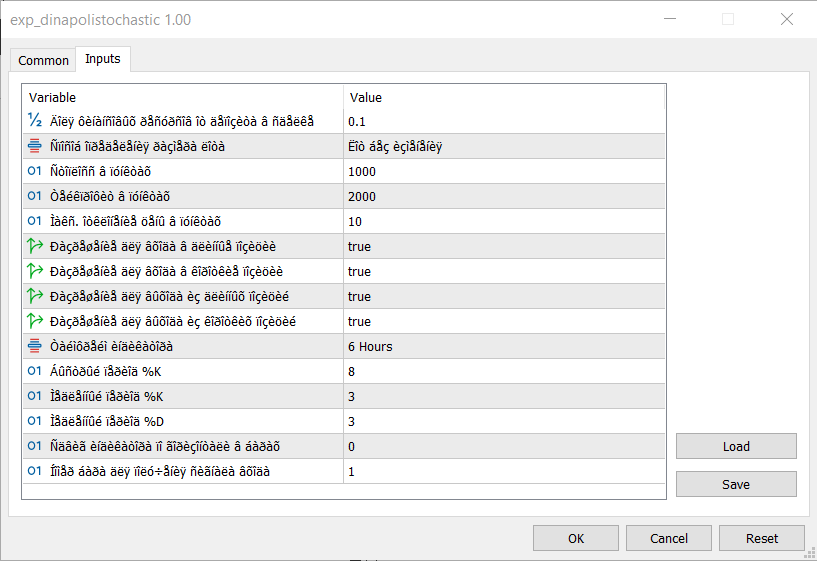Click the fourth green arrow boolean icon
The height and width of the screenshot is (561, 817).
[x=34, y=321]
